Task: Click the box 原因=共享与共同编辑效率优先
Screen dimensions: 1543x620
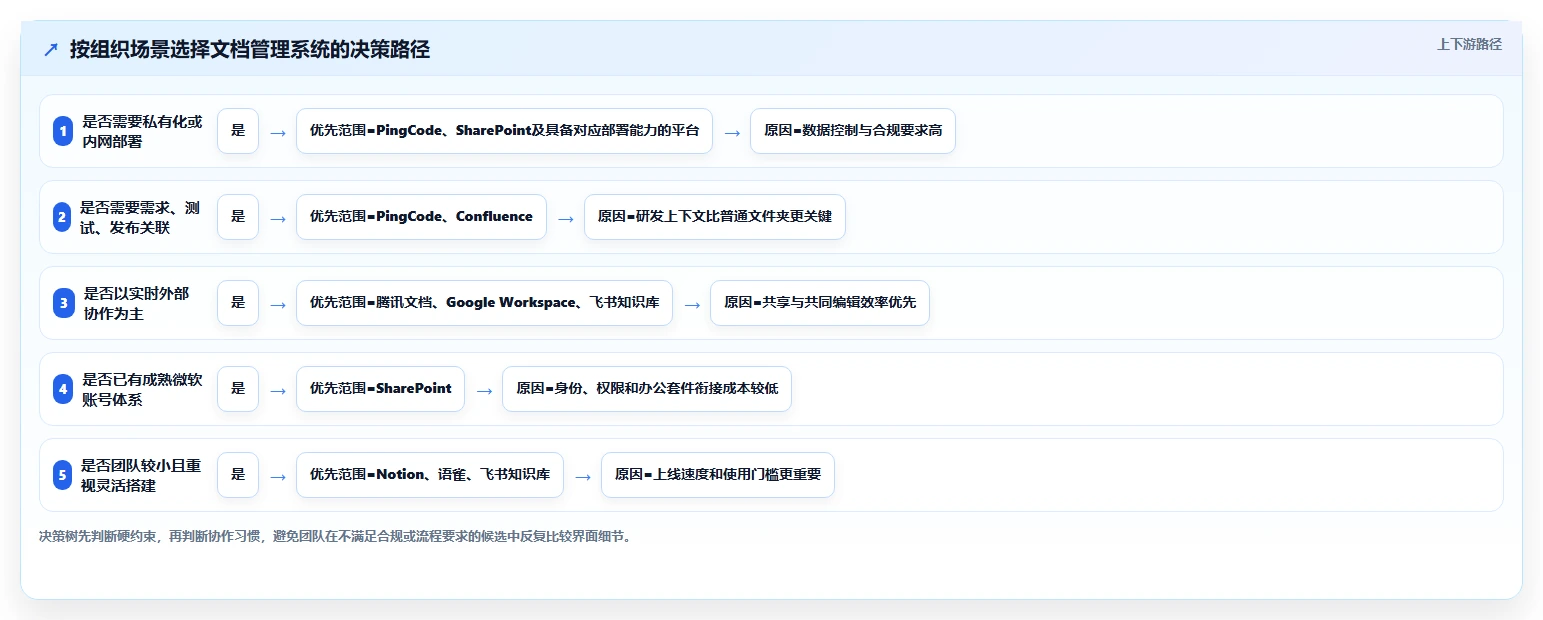Action: click(820, 303)
